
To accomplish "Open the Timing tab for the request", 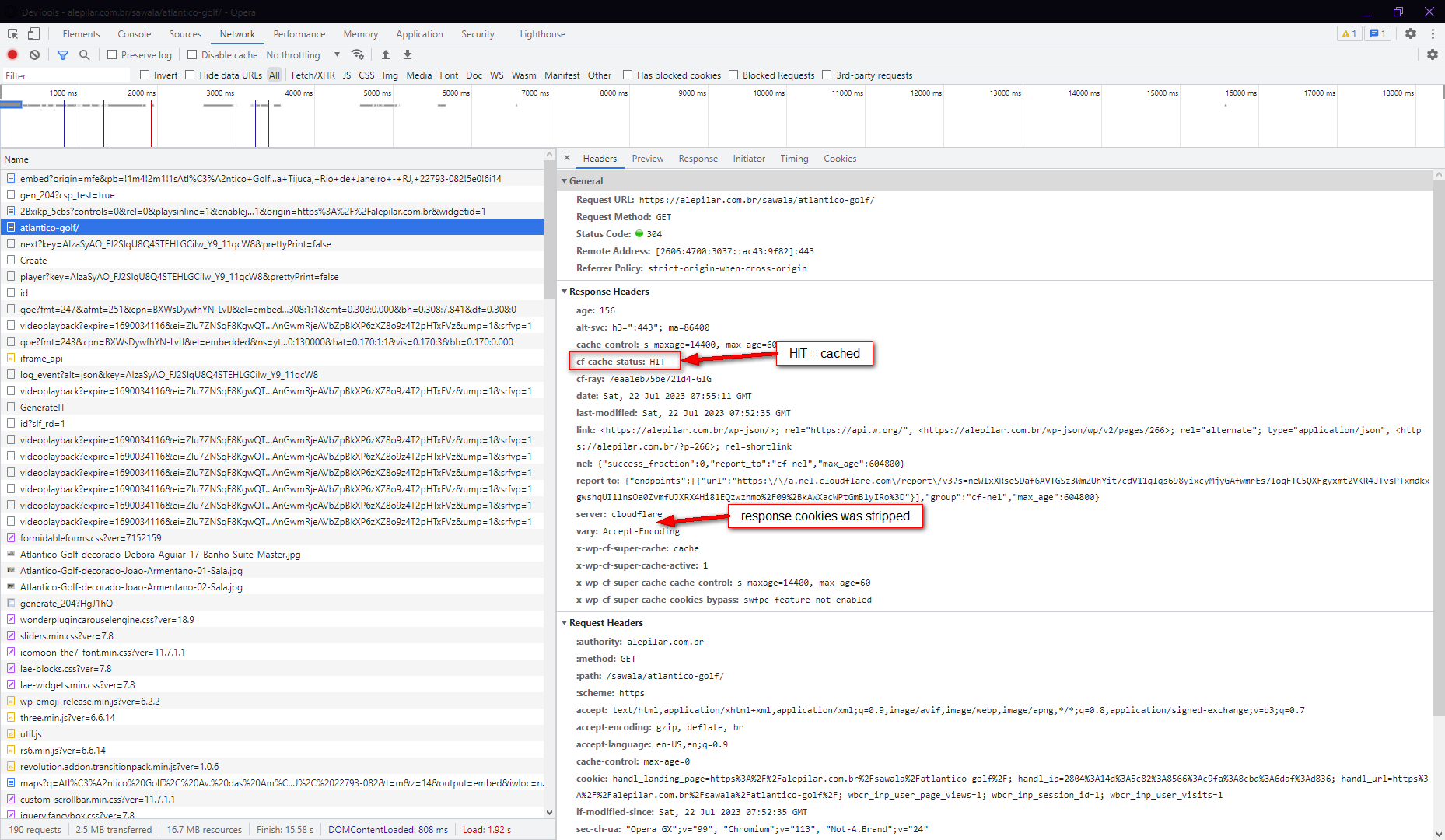I will coord(793,159).
